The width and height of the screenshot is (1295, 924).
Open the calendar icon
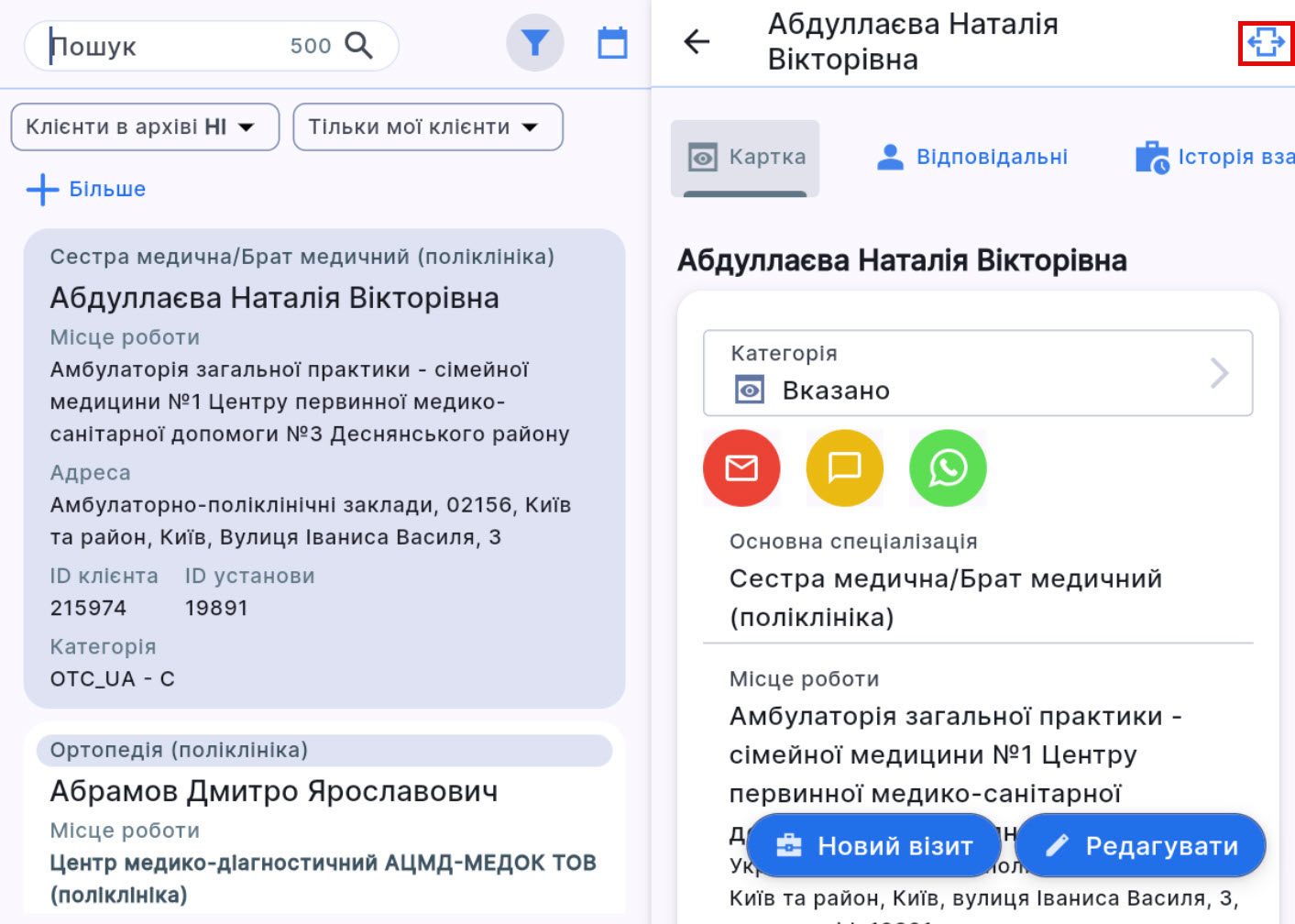pyautogui.click(x=612, y=43)
